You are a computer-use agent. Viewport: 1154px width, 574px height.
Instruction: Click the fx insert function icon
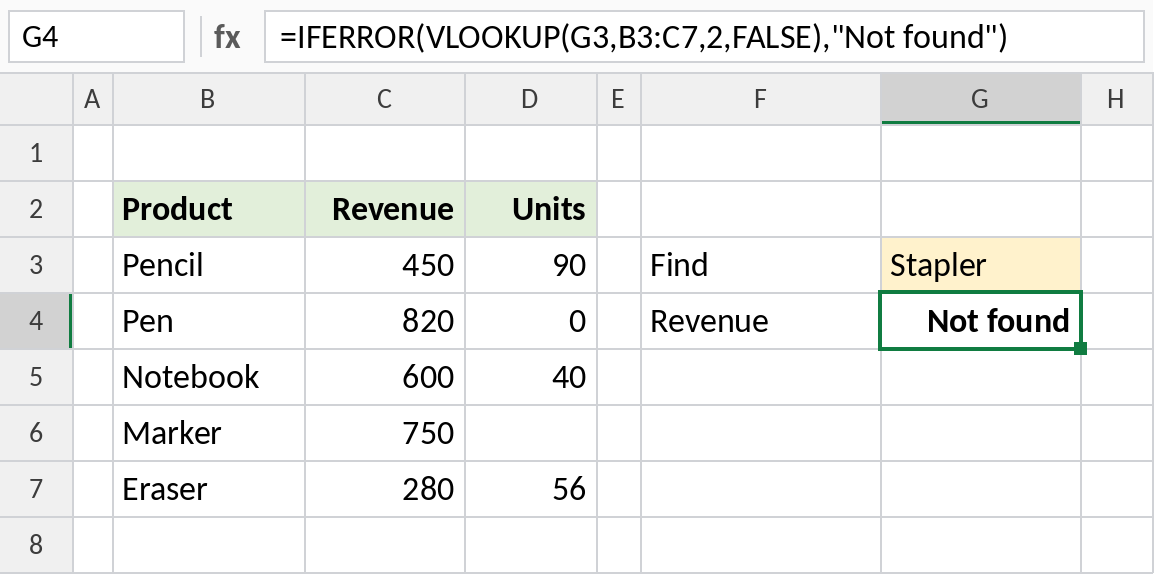pyautogui.click(x=227, y=37)
